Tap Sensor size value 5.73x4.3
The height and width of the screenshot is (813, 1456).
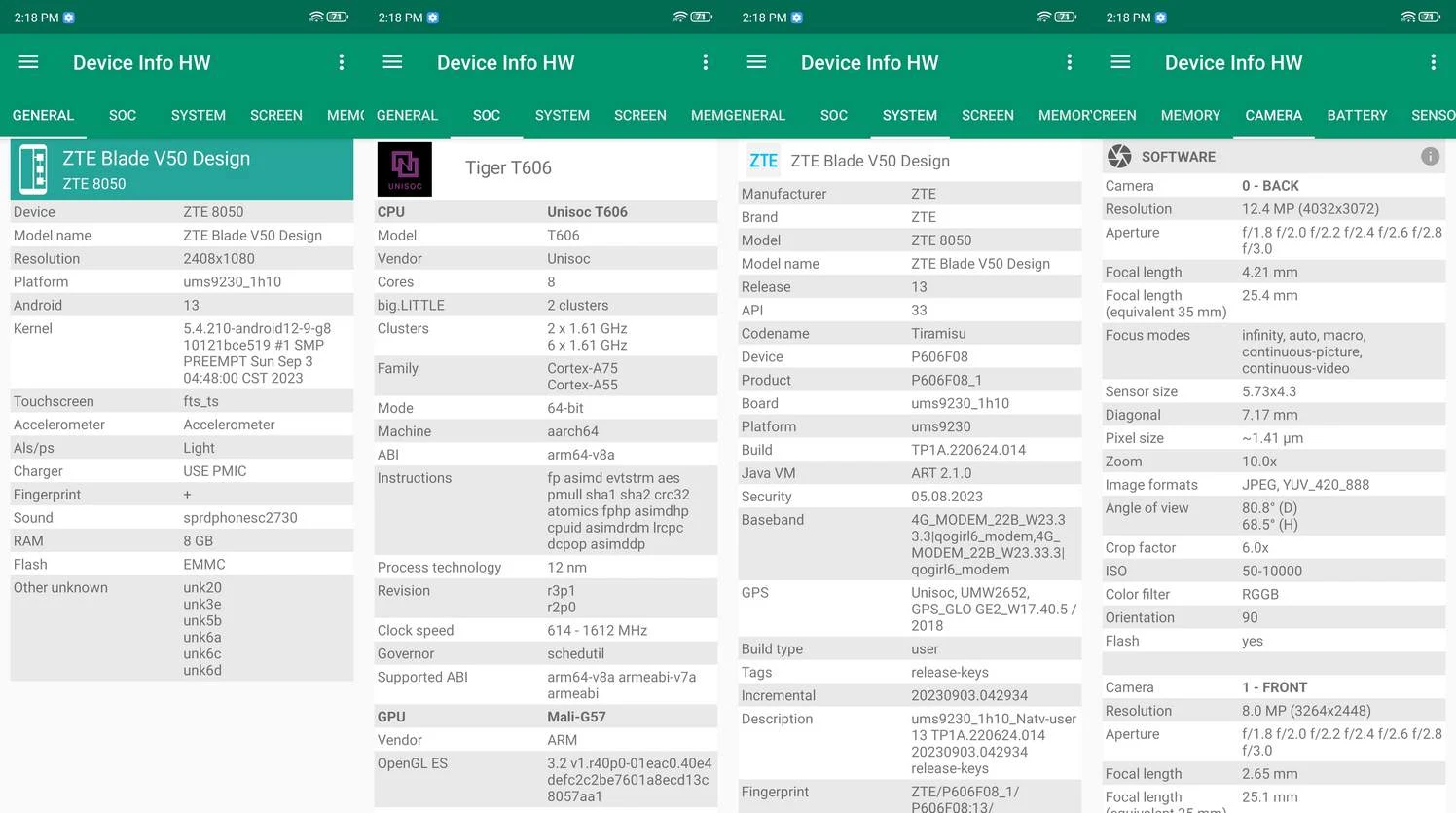click(1269, 391)
